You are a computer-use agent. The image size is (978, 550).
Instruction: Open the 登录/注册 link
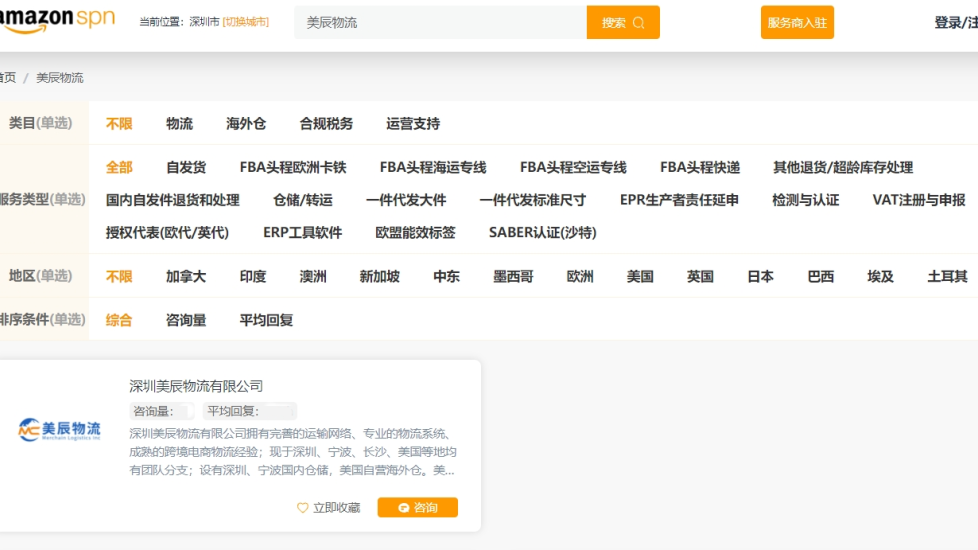[956, 22]
